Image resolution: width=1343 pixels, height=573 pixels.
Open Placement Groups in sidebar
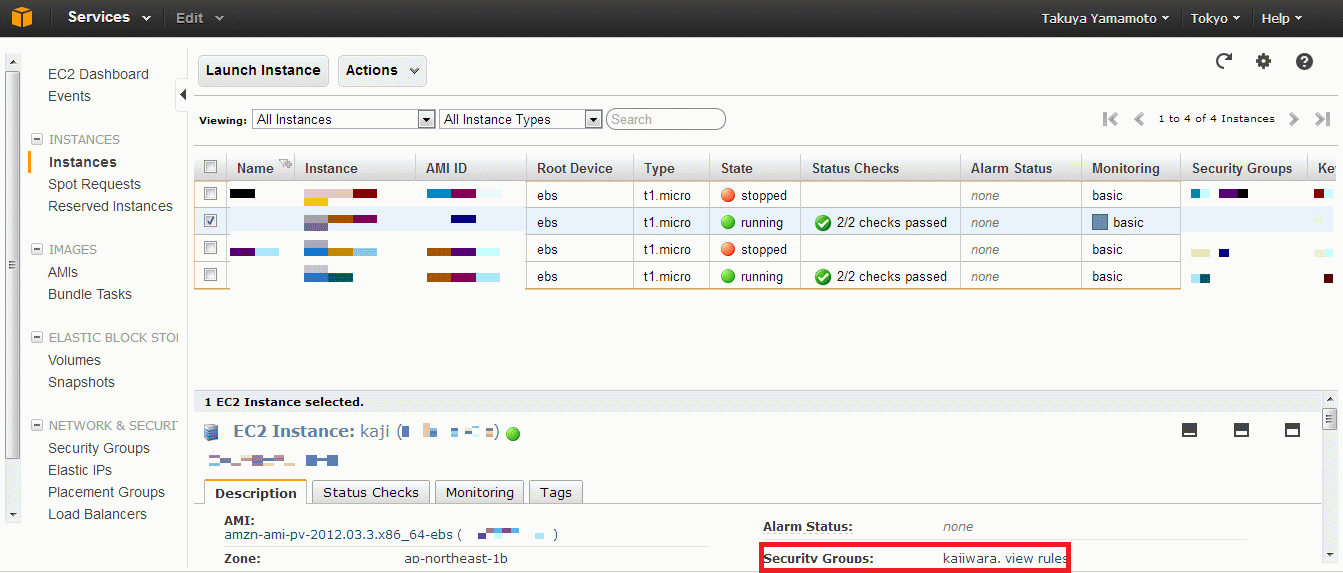pyautogui.click(x=106, y=492)
